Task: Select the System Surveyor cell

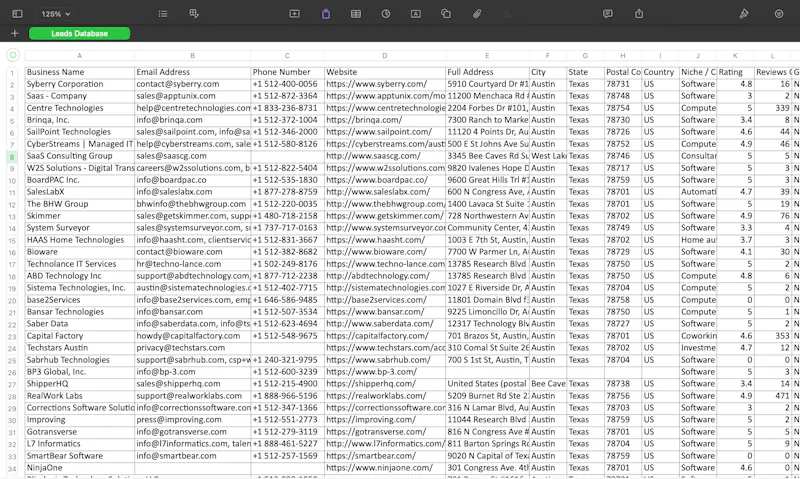Action: pos(80,228)
